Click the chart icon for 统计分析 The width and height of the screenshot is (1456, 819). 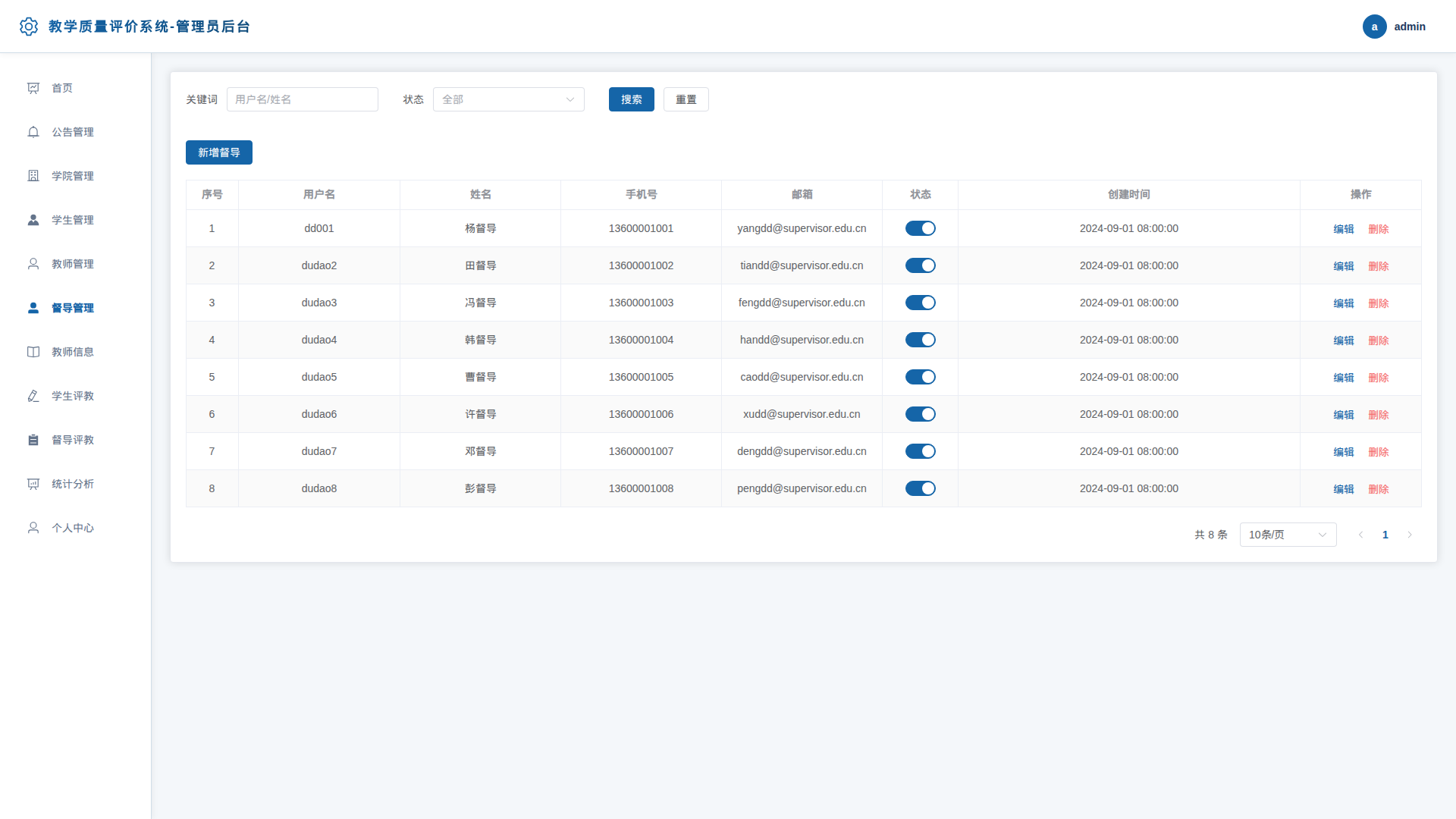coord(33,484)
